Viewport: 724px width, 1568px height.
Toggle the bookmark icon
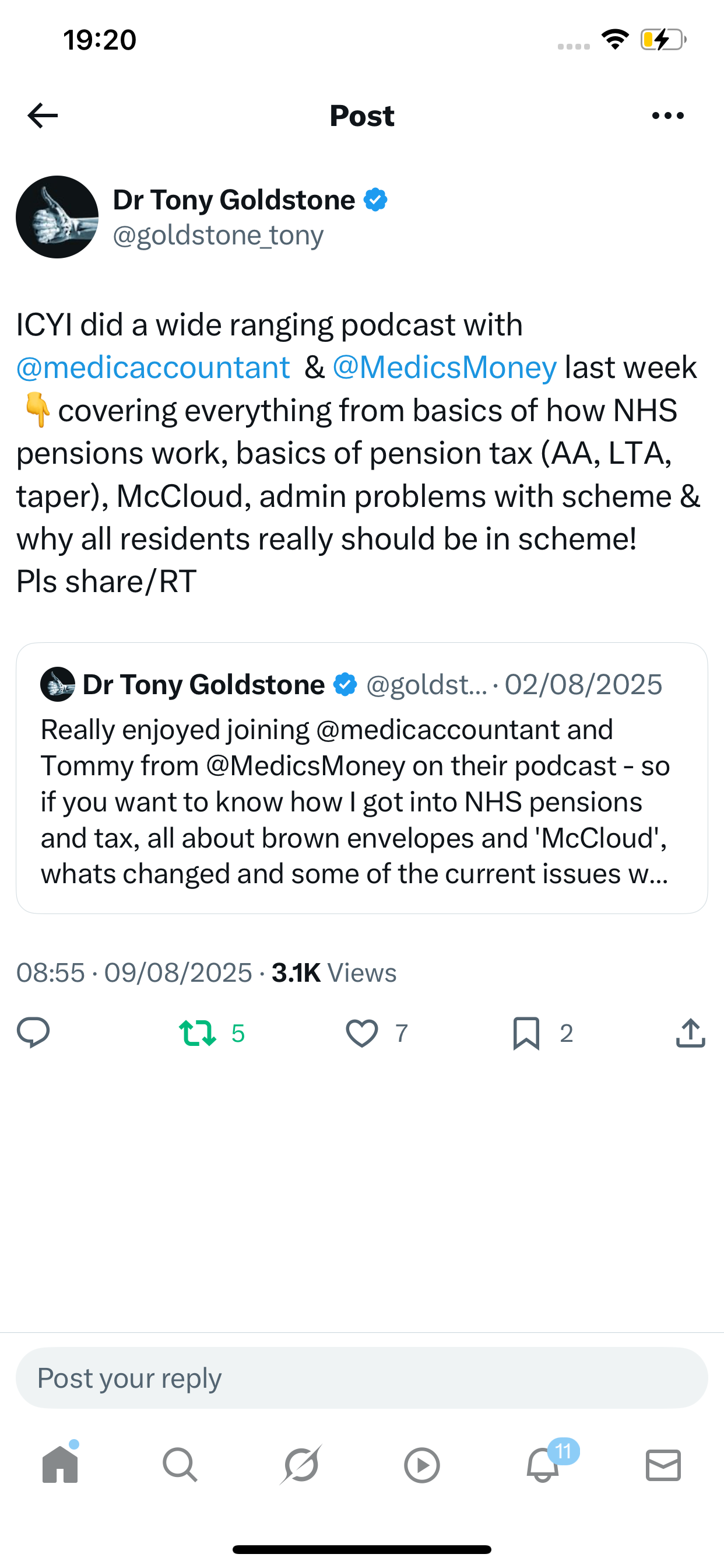point(526,1033)
